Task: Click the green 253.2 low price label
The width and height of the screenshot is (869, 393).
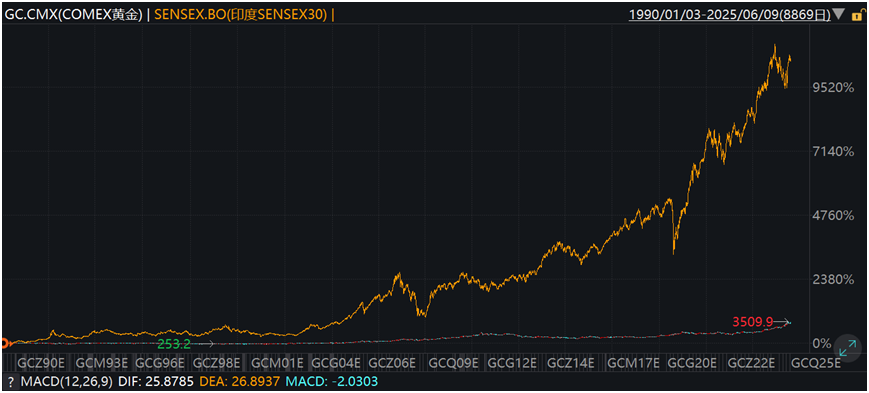Action: (x=174, y=344)
